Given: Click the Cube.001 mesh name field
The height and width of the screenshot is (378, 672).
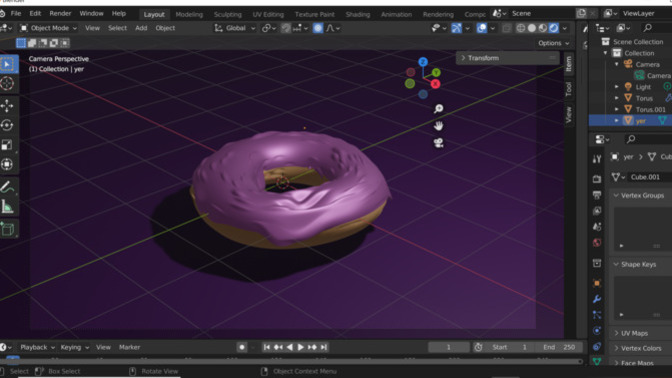Looking at the screenshot, I should (x=649, y=177).
